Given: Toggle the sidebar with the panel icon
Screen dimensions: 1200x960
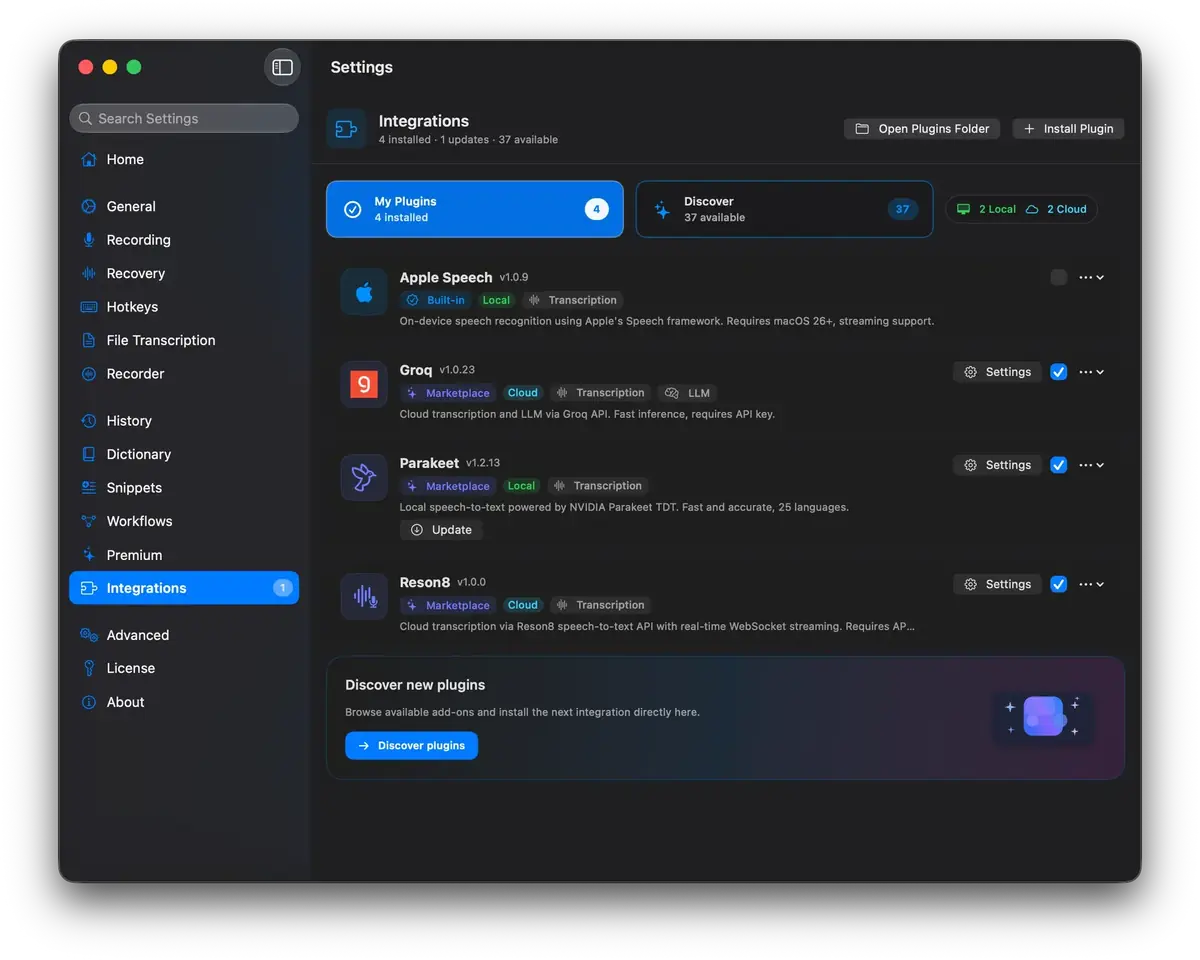Looking at the screenshot, I should coord(282,67).
